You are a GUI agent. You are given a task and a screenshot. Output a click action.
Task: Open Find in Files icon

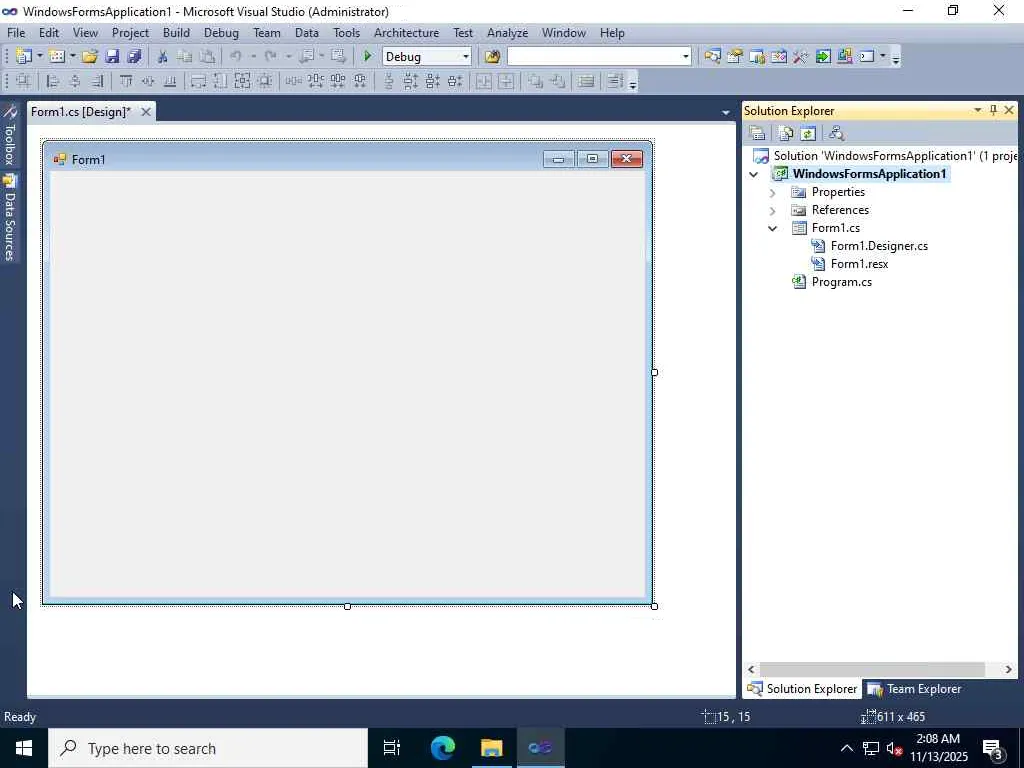(492, 56)
